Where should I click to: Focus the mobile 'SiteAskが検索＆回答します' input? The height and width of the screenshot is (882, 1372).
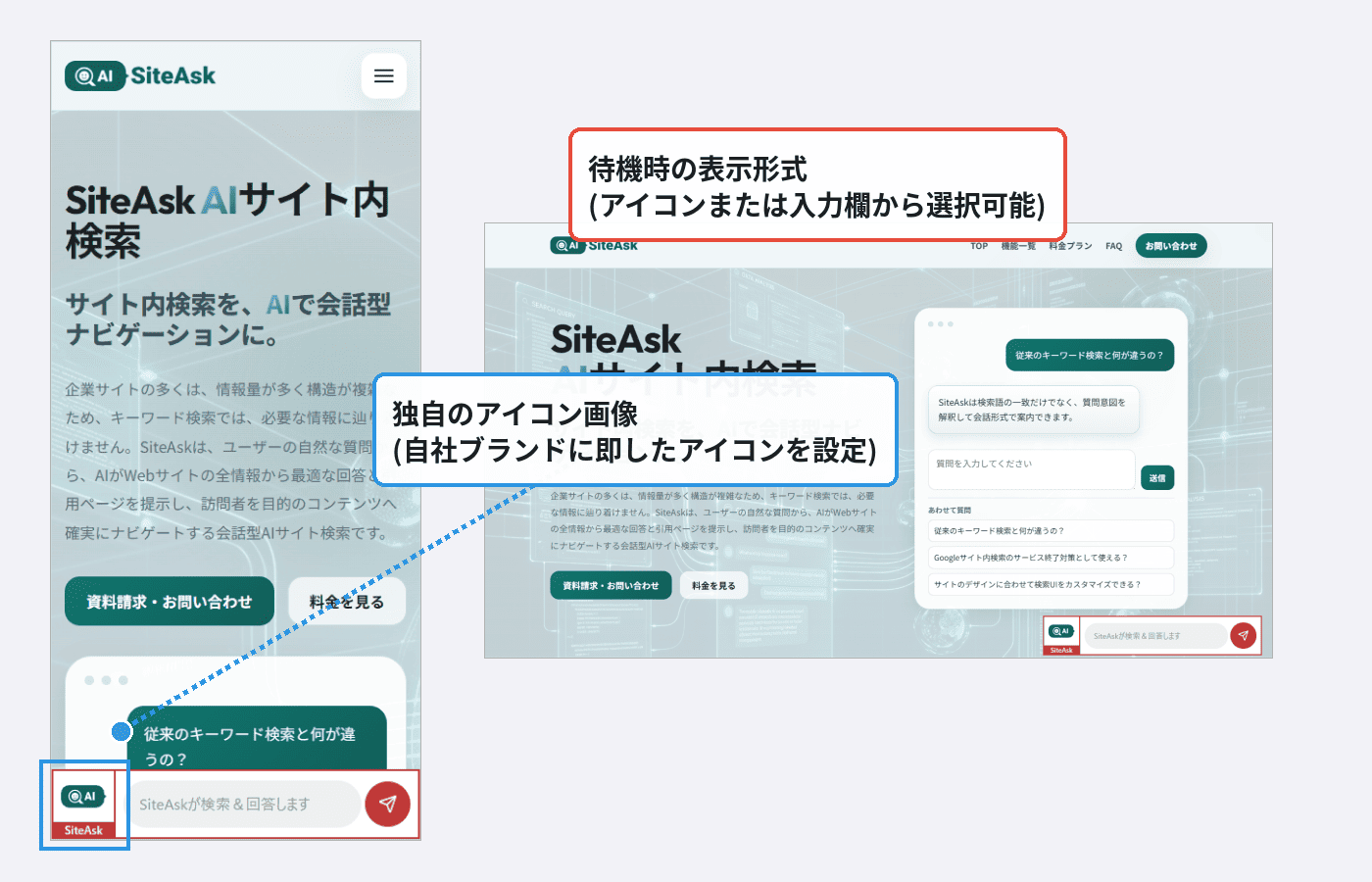pyautogui.click(x=243, y=804)
